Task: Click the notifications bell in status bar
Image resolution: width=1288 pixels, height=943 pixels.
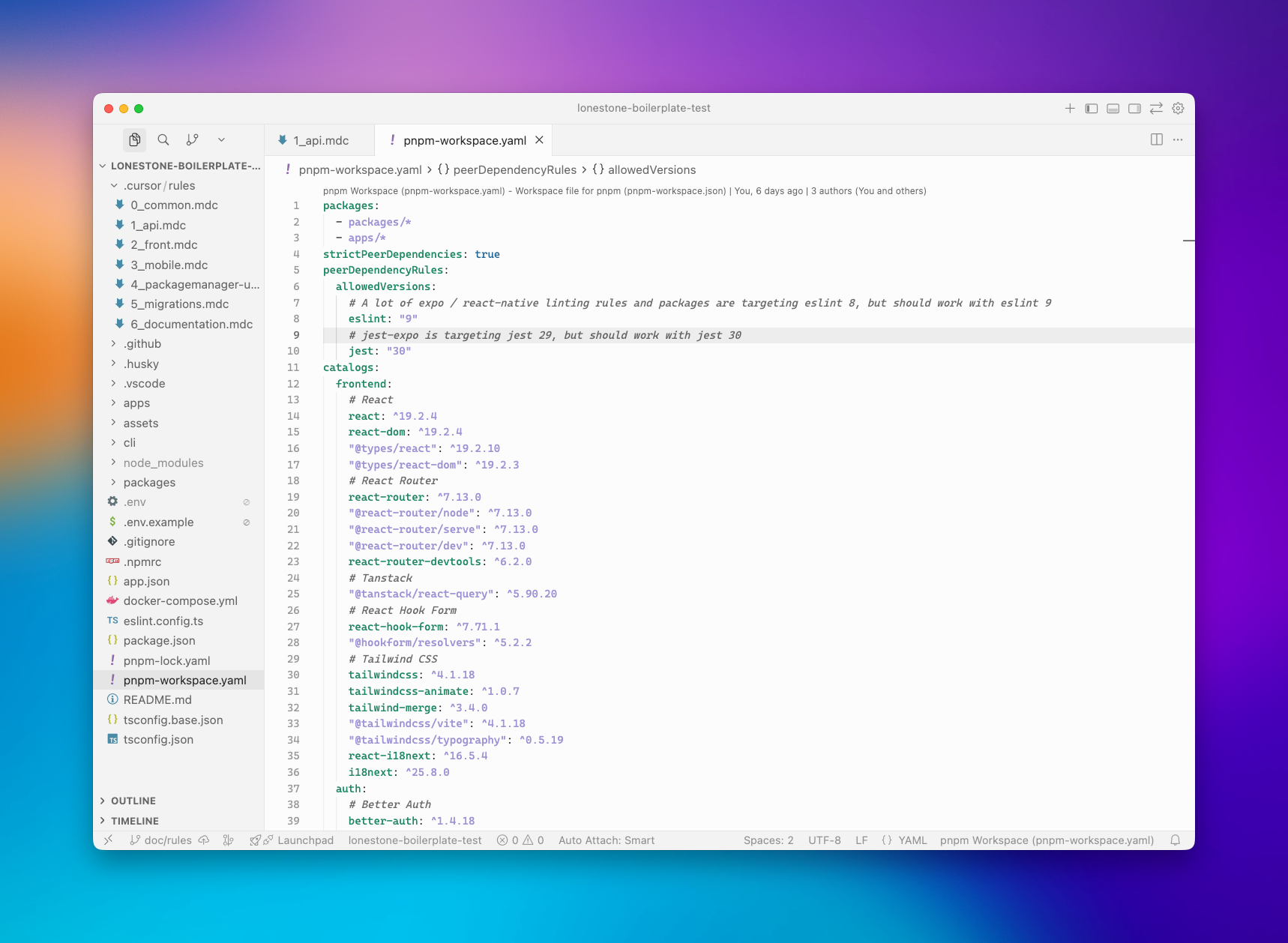Action: pyautogui.click(x=1175, y=840)
